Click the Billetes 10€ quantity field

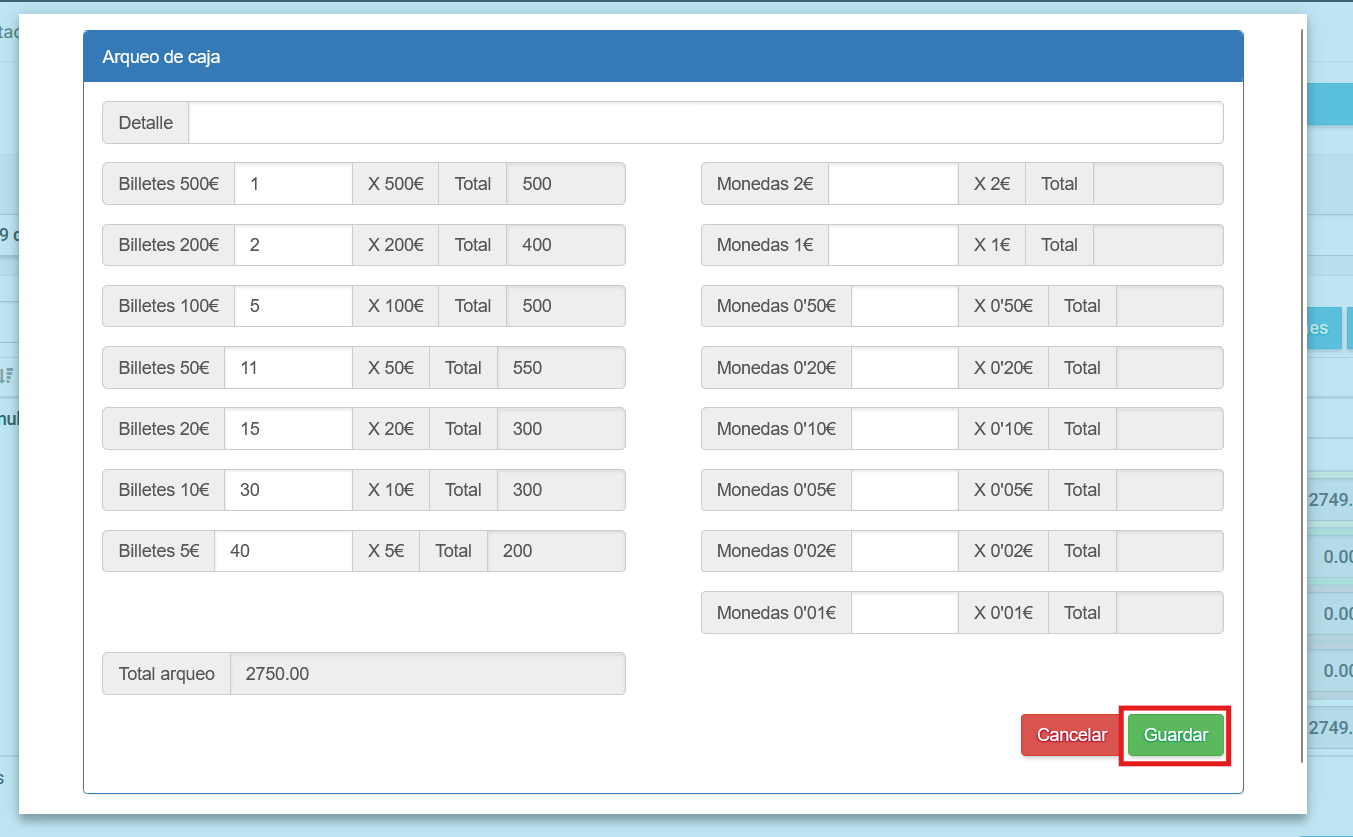click(x=288, y=490)
